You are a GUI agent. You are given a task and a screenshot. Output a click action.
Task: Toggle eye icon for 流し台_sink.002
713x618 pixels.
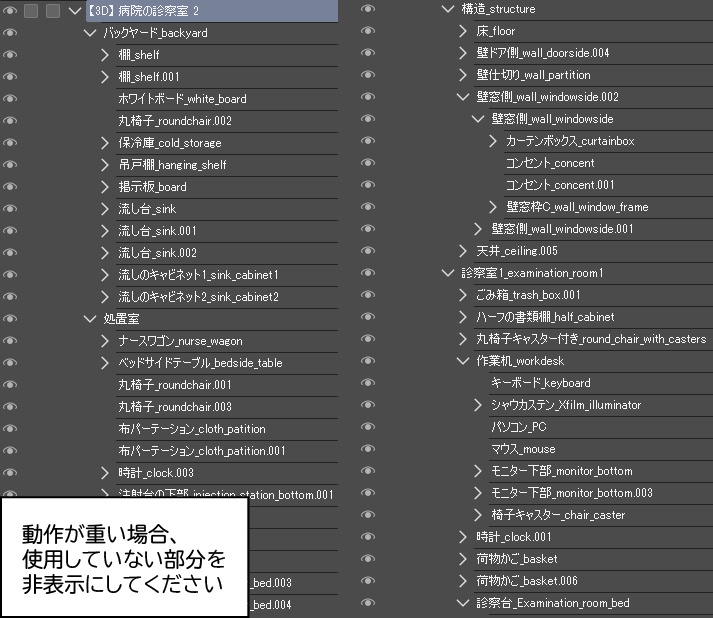pyautogui.click(x=10, y=253)
